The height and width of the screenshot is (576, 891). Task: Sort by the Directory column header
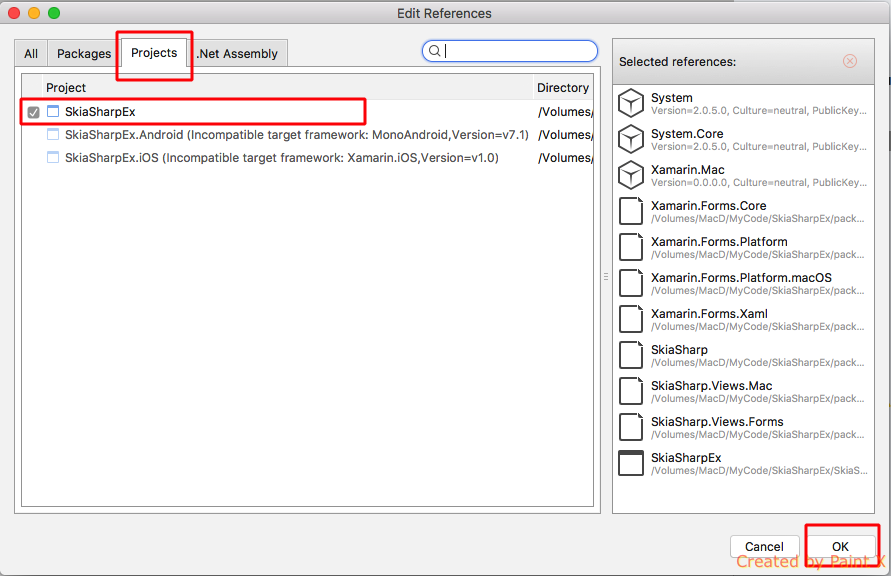coord(563,87)
